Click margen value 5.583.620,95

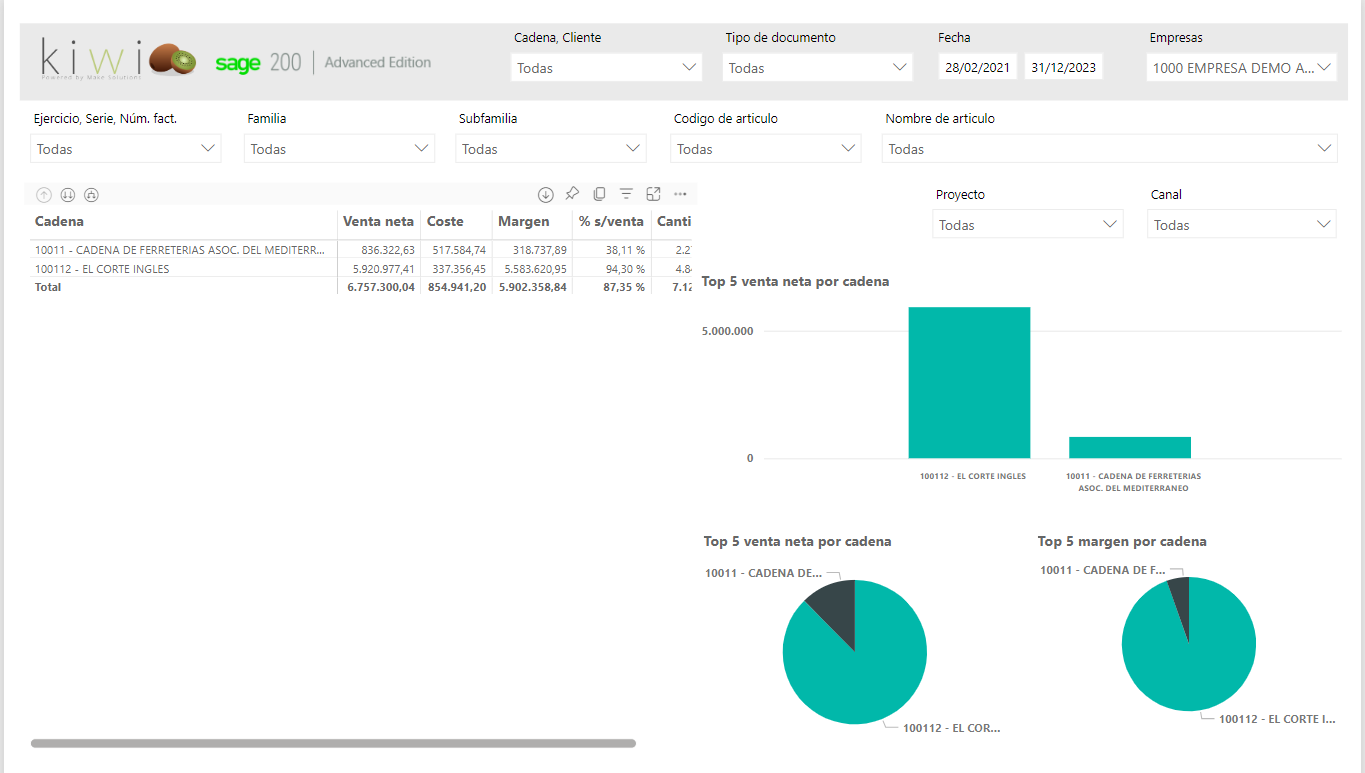click(535, 269)
